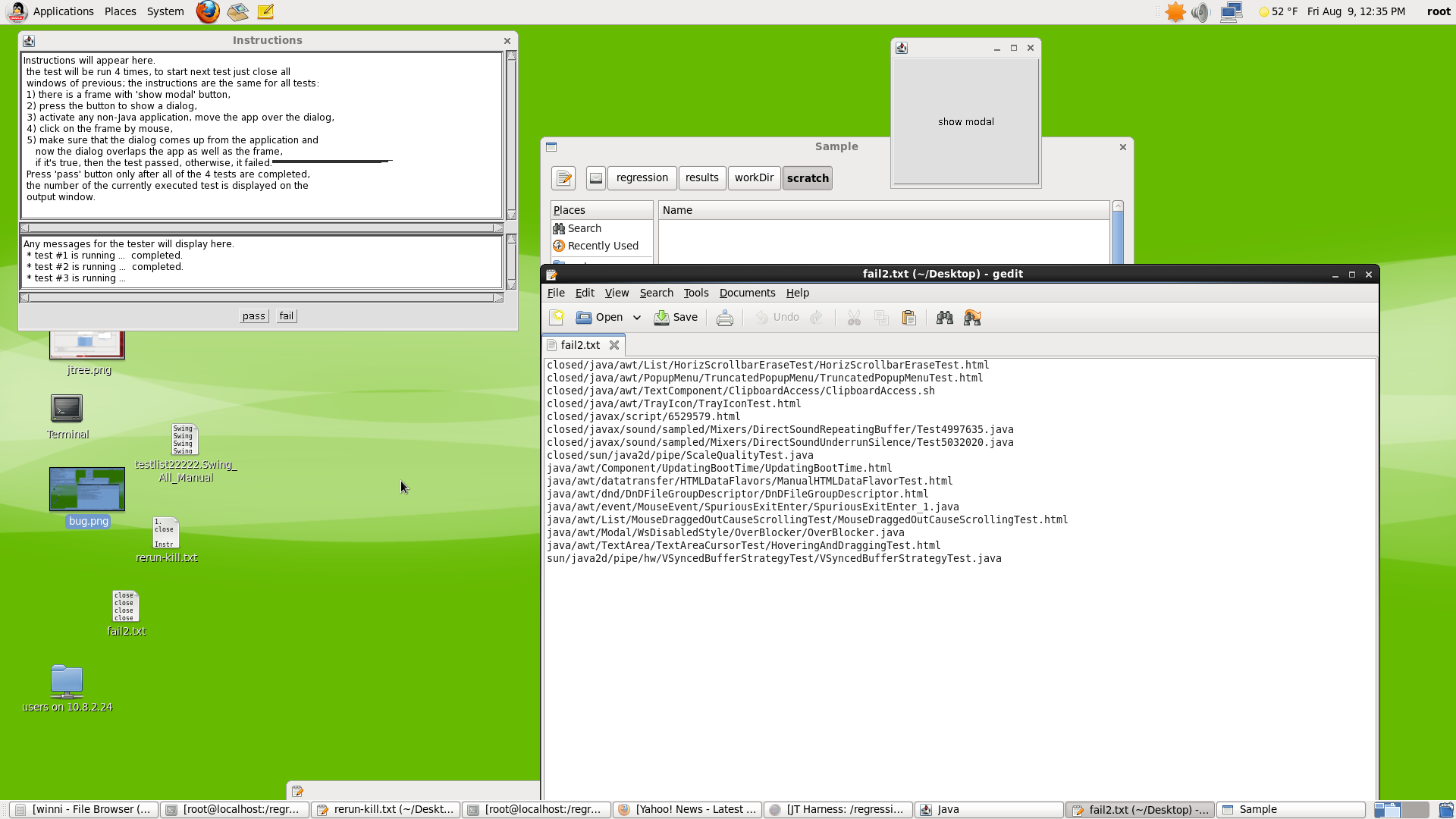Select the scratch path button
This screenshot has height=819, width=1456.
coord(807,178)
